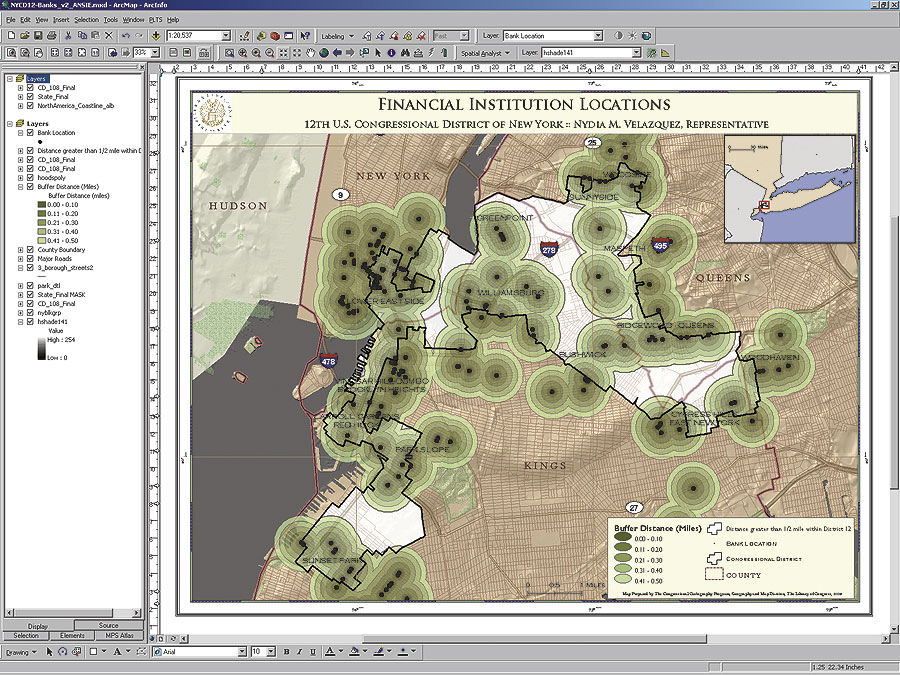Open the Selection menu

[86, 19]
